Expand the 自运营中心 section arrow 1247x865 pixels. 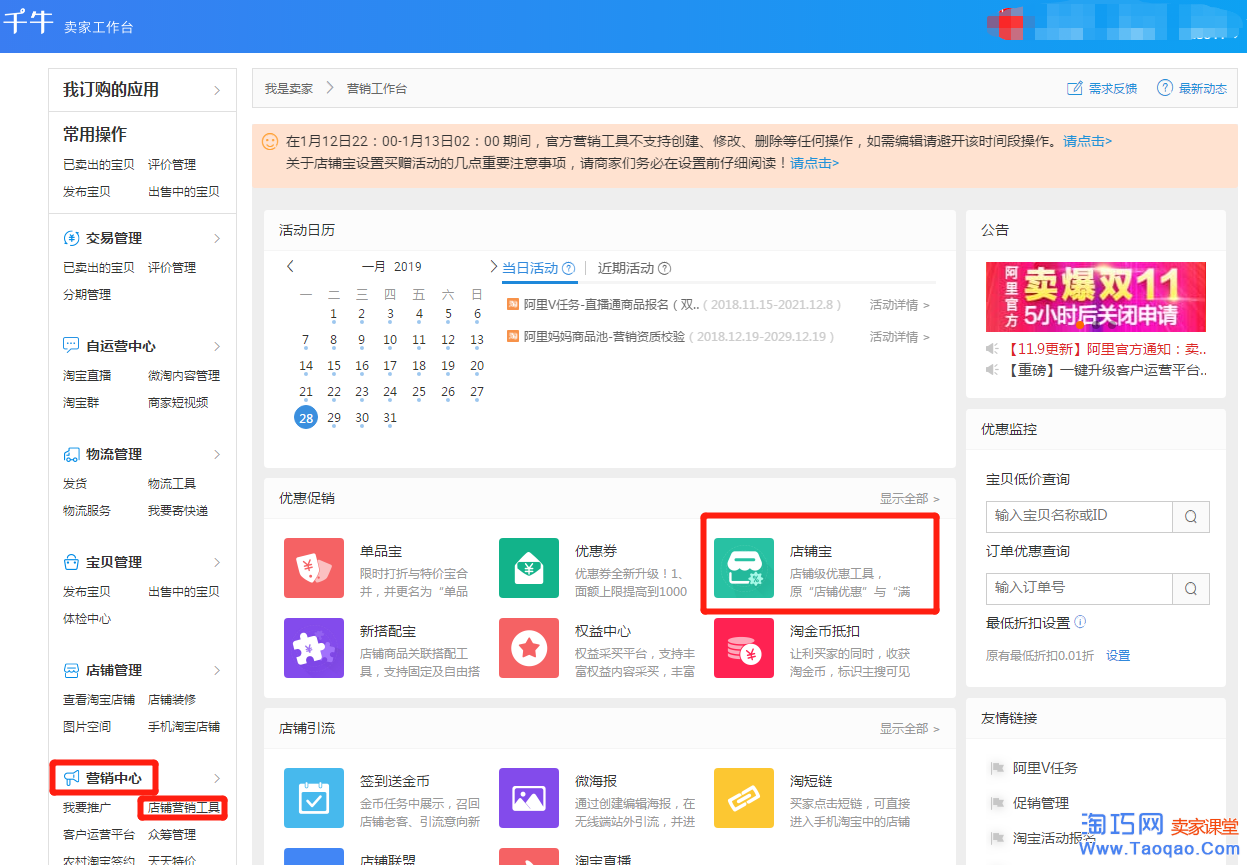pos(217,346)
